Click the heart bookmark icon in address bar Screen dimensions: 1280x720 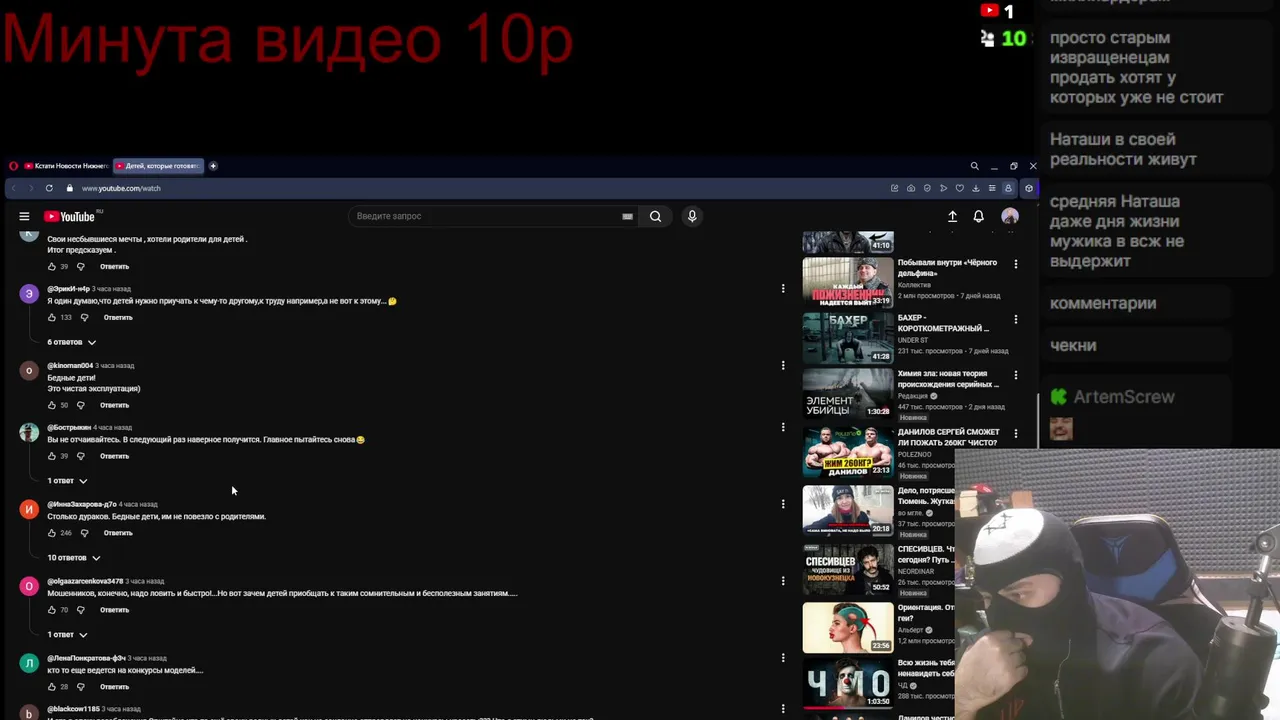click(x=959, y=188)
